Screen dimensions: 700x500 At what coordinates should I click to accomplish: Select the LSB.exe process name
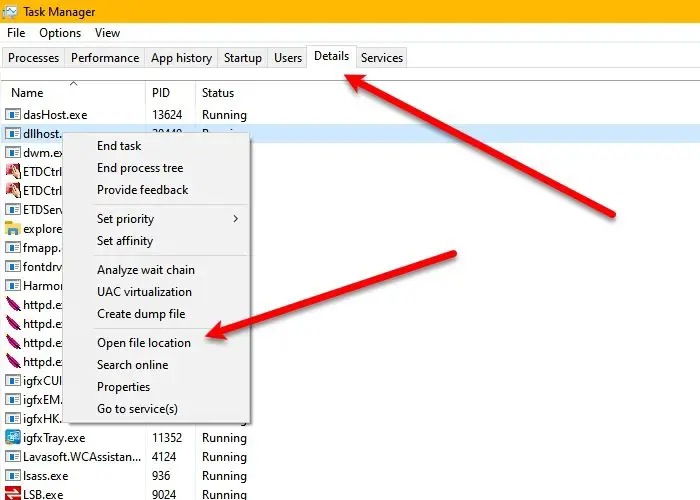[43, 495]
